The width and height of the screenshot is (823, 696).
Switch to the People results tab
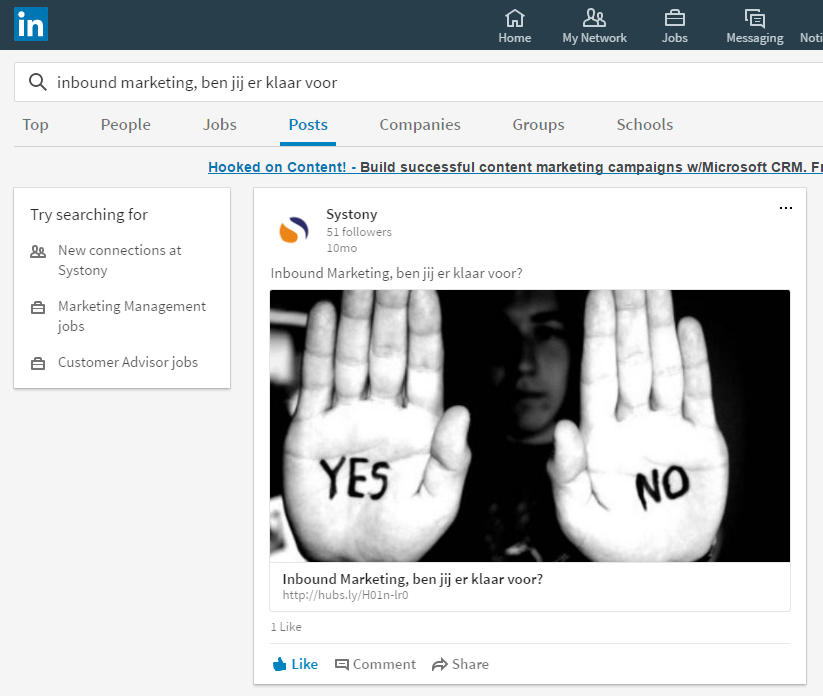pos(125,125)
